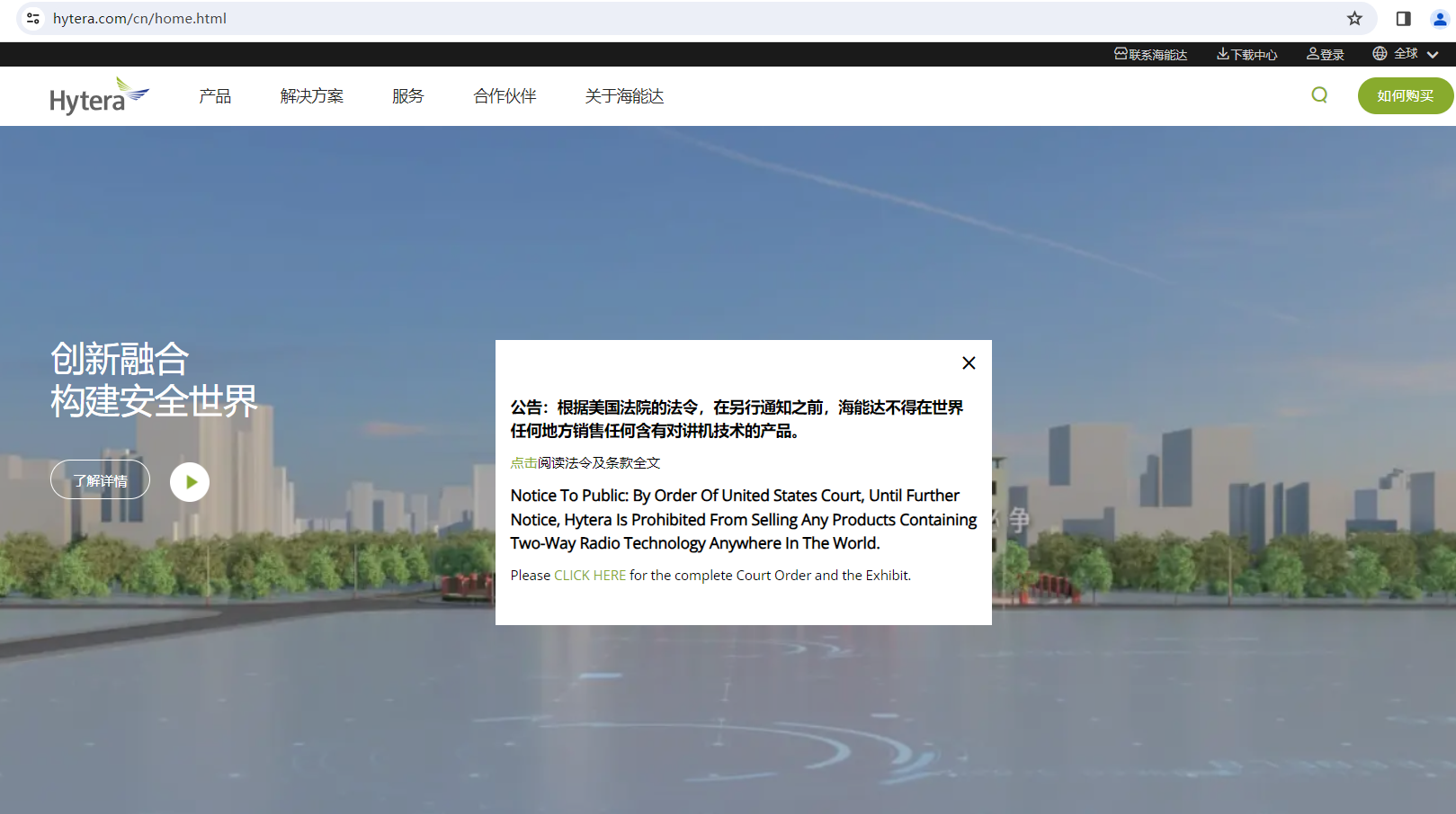The width and height of the screenshot is (1456, 814).
Task: Open the Chrome profile avatar
Action: tap(1440, 18)
